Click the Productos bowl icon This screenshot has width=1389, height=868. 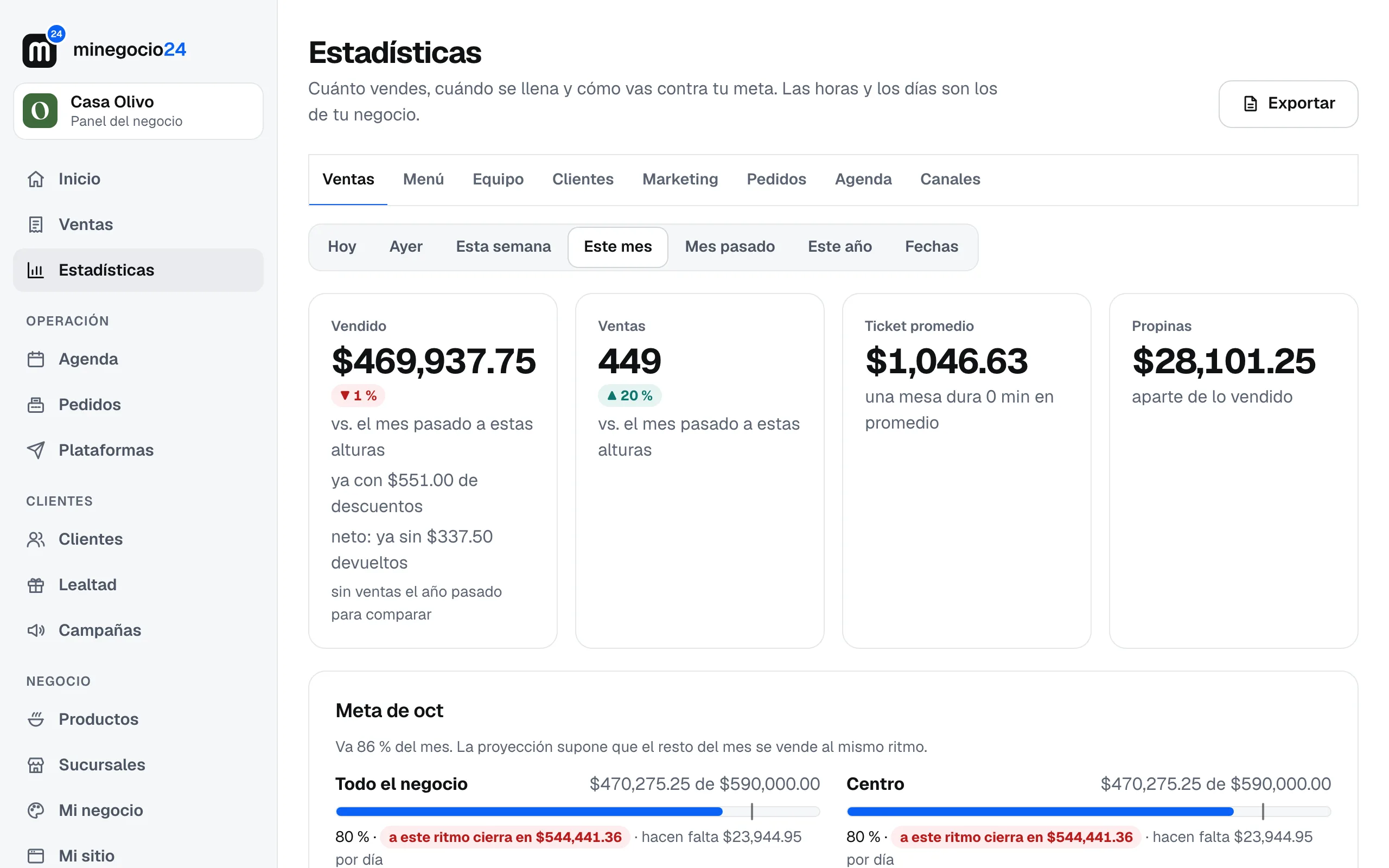(x=36, y=719)
